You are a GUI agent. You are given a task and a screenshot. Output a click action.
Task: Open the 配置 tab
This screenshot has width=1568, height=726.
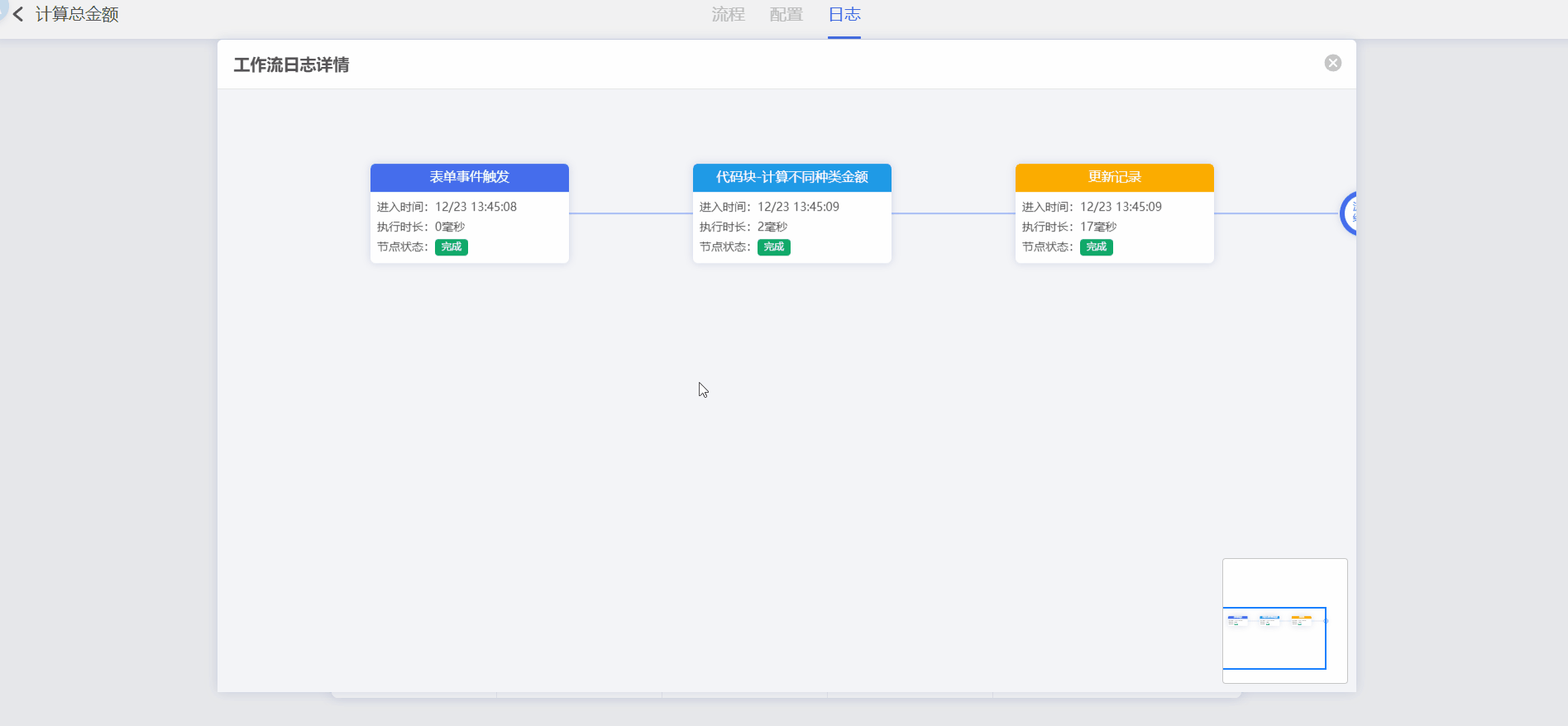click(786, 14)
